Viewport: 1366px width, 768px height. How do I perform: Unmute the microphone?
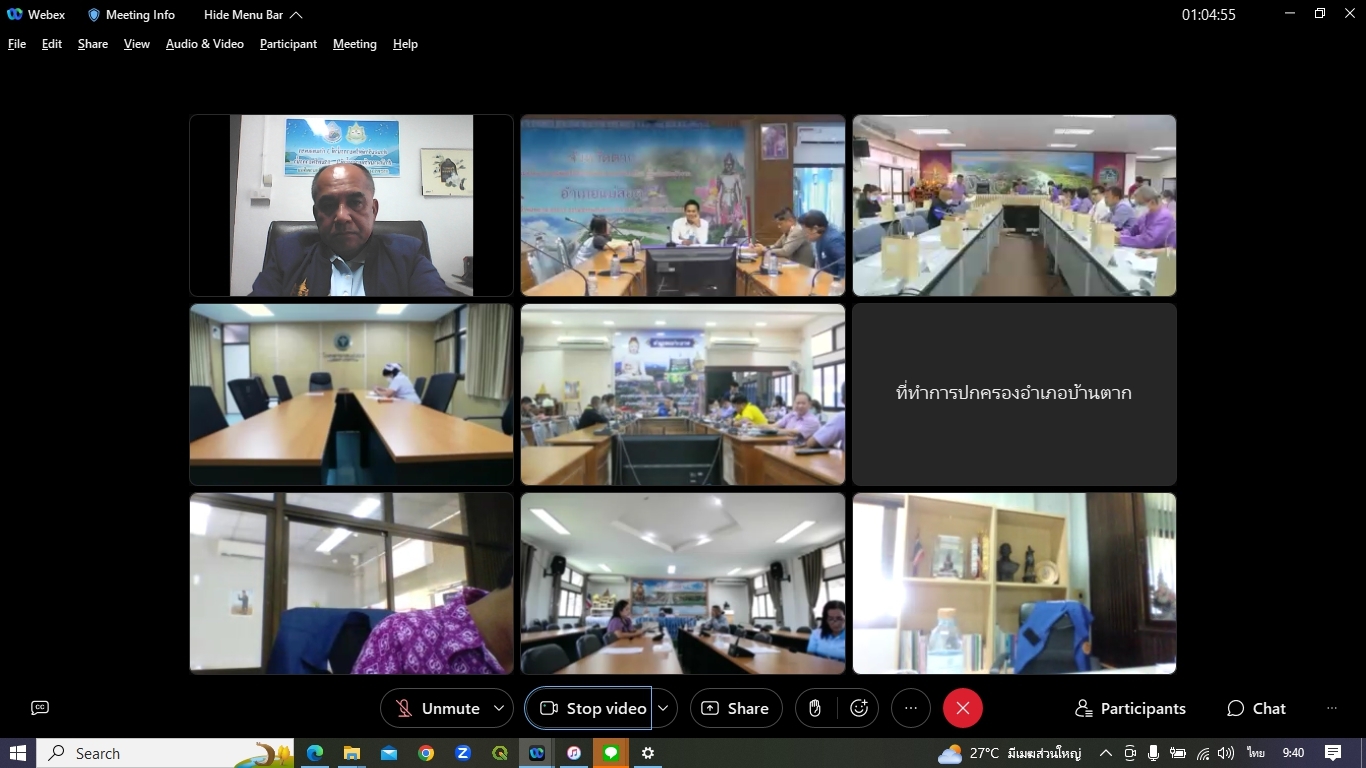[x=438, y=708]
